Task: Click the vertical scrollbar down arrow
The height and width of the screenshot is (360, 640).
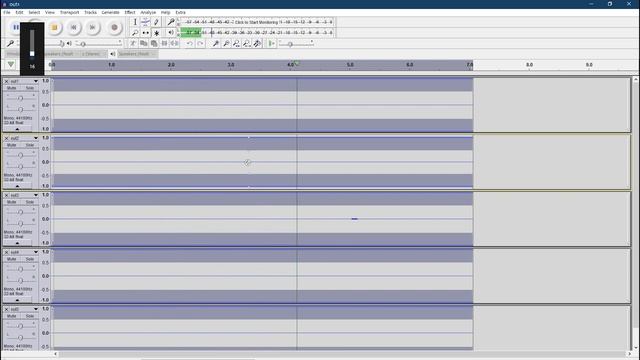Action: [x=636, y=348]
